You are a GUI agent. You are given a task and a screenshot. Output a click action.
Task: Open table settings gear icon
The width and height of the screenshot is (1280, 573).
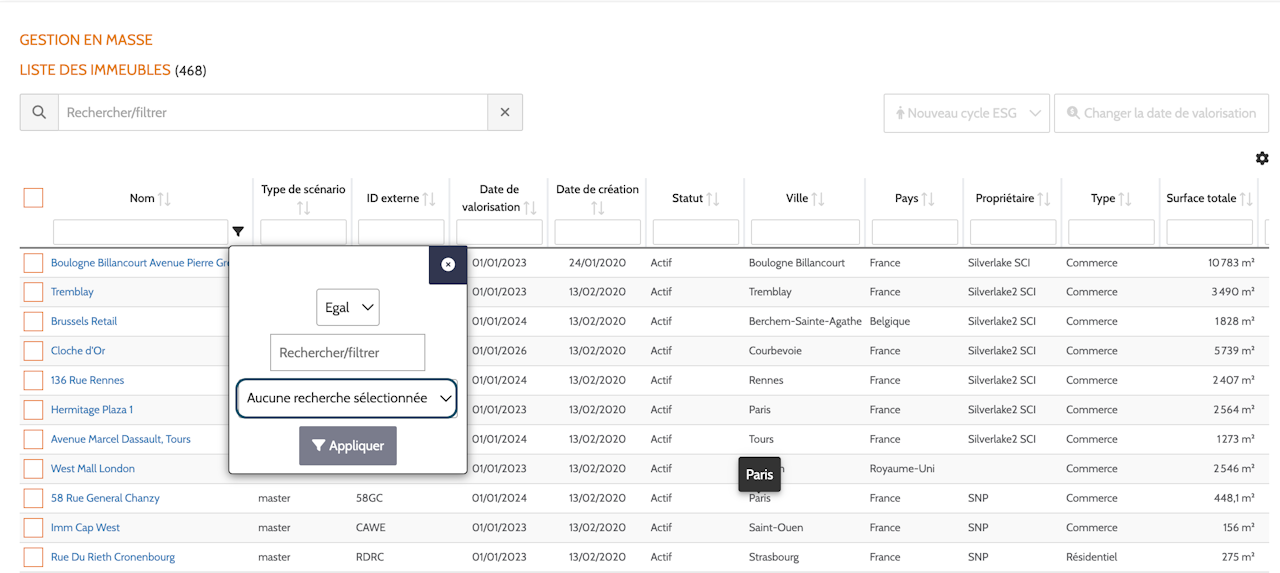(1262, 159)
